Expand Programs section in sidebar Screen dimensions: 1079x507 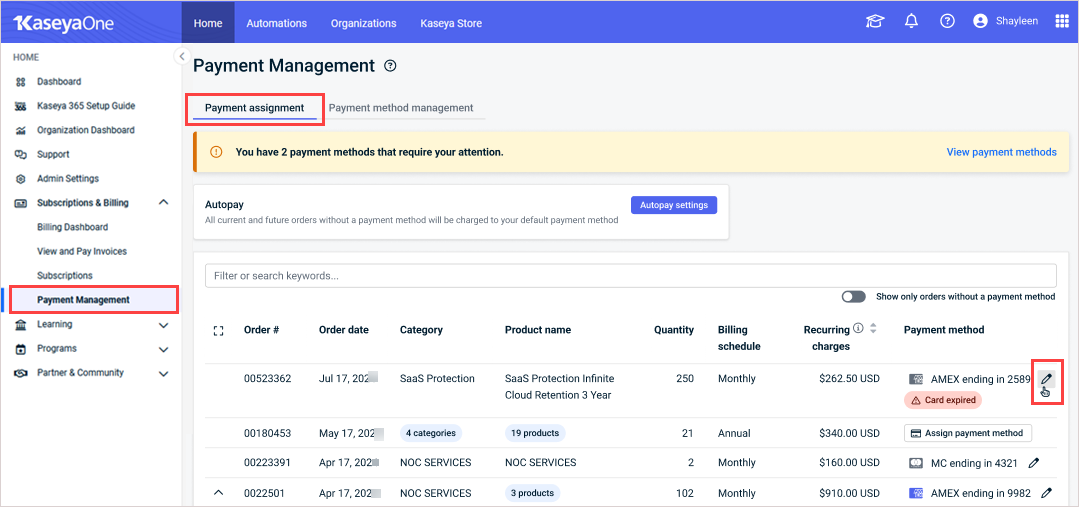(x=163, y=349)
